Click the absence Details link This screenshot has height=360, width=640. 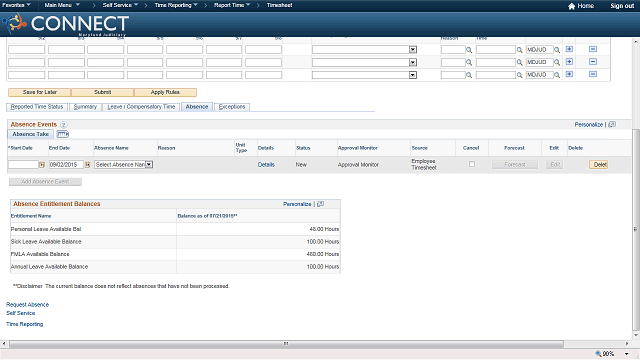(x=266, y=164)
